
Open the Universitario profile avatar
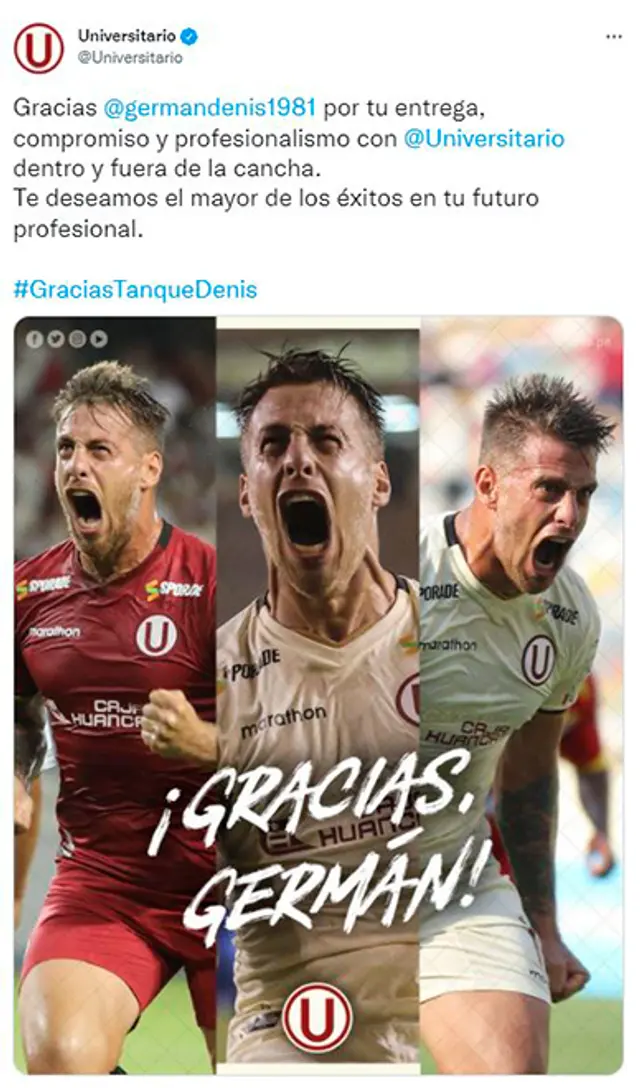38,48
